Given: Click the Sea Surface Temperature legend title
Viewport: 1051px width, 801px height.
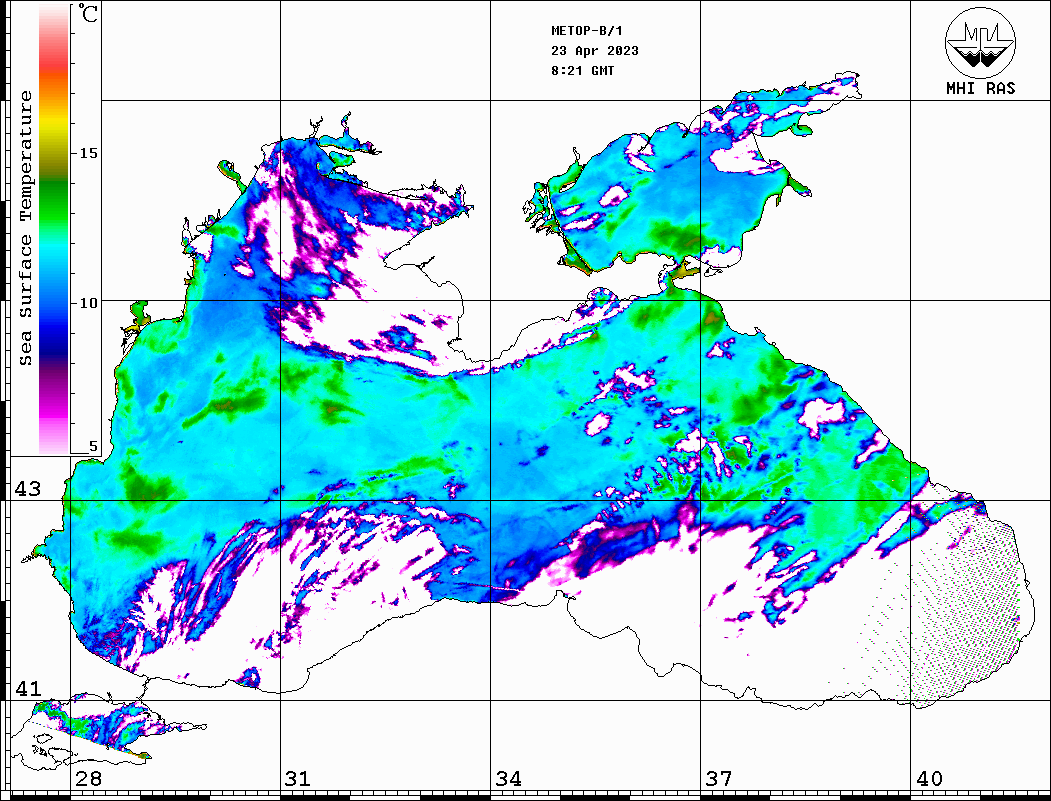Looking at the screenshot, I should 25,228.
